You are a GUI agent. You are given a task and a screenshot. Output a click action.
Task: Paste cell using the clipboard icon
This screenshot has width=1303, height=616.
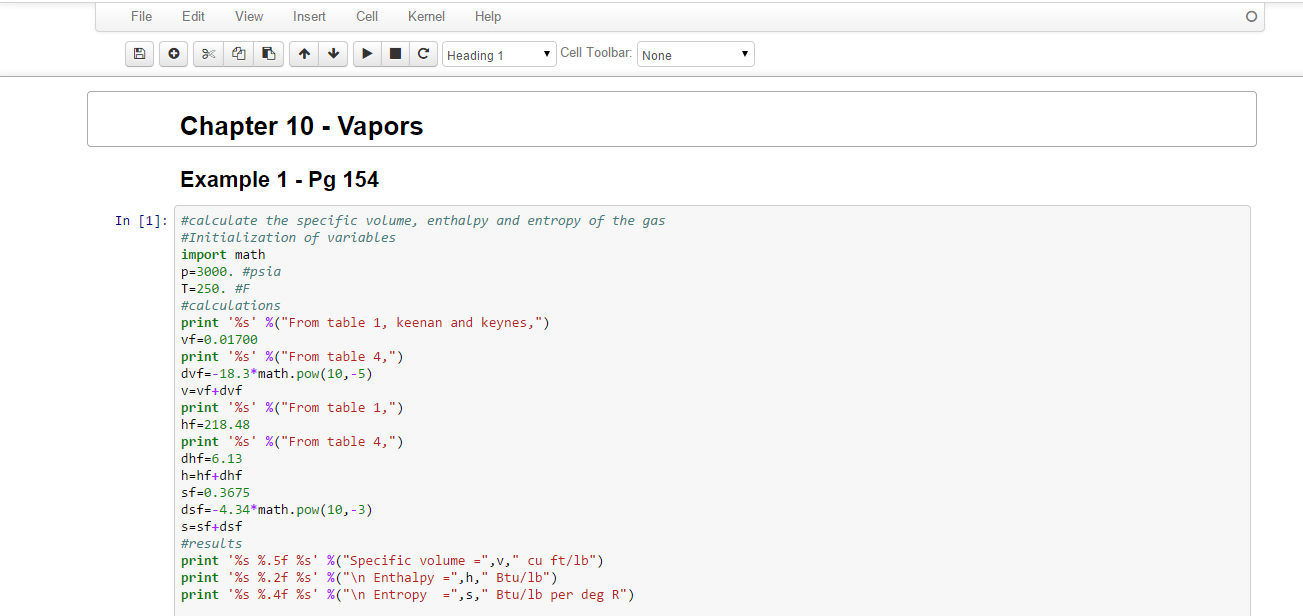(x=268, y=54)
